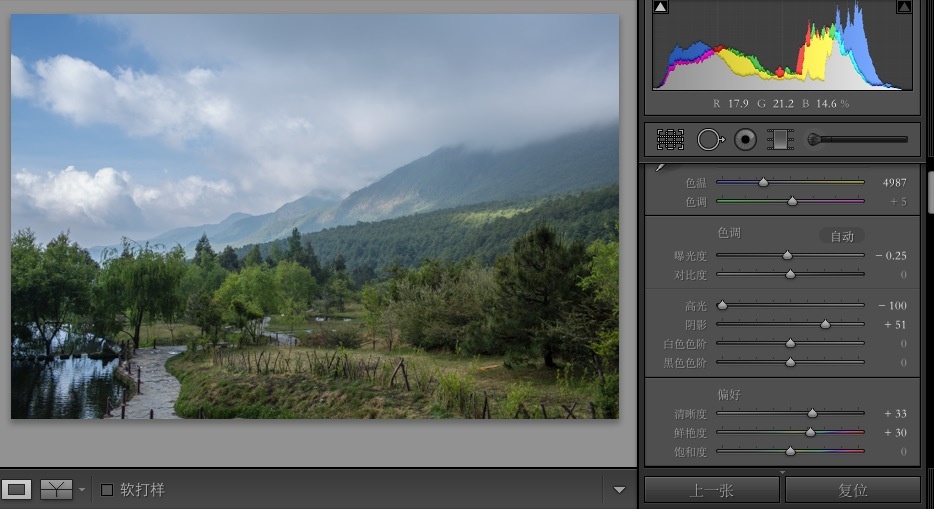The image size is (934, 509).
Task: Choose the Red Eye Correction tool
Action: pos(744,140)
